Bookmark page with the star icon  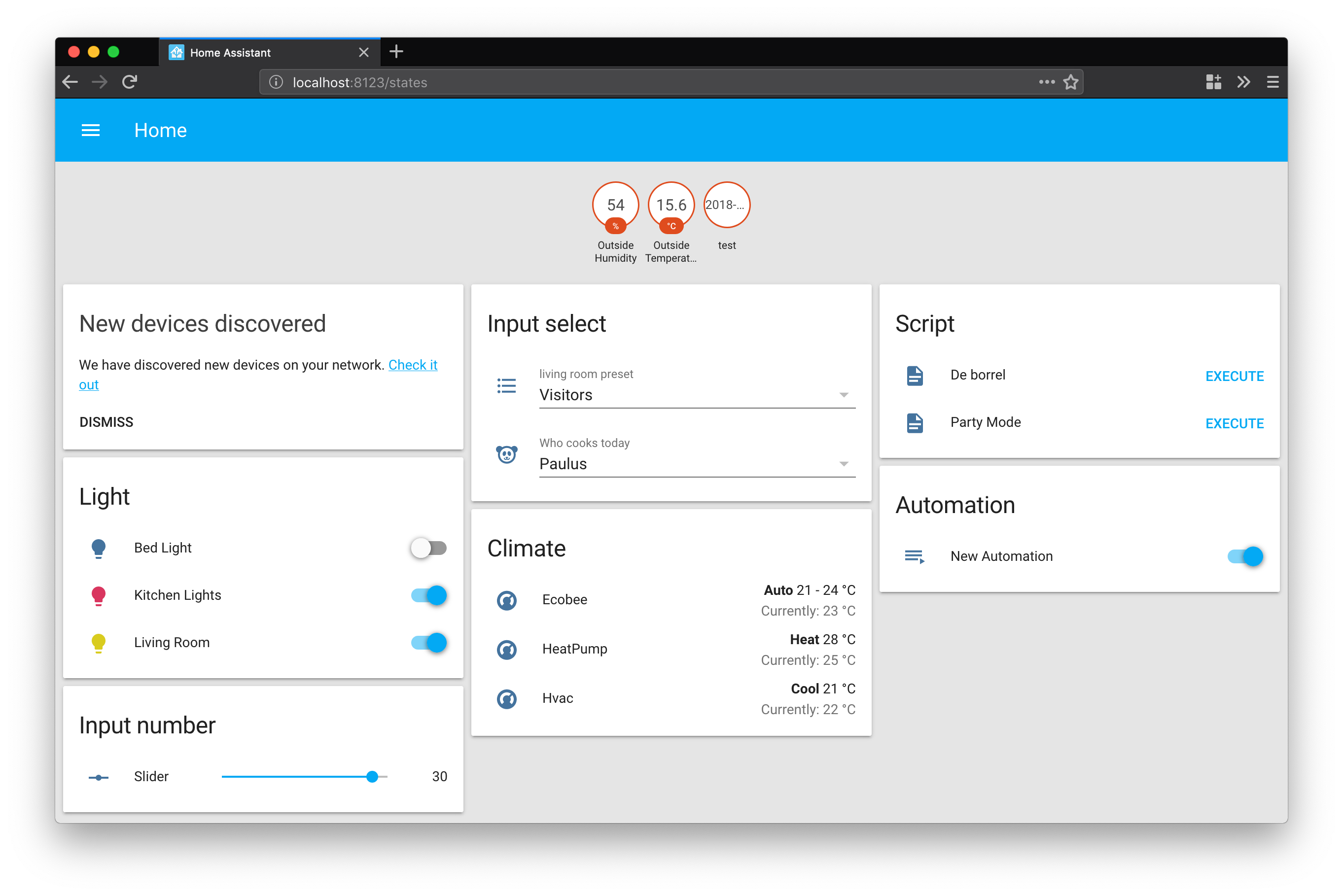[x=1070, y=82]
